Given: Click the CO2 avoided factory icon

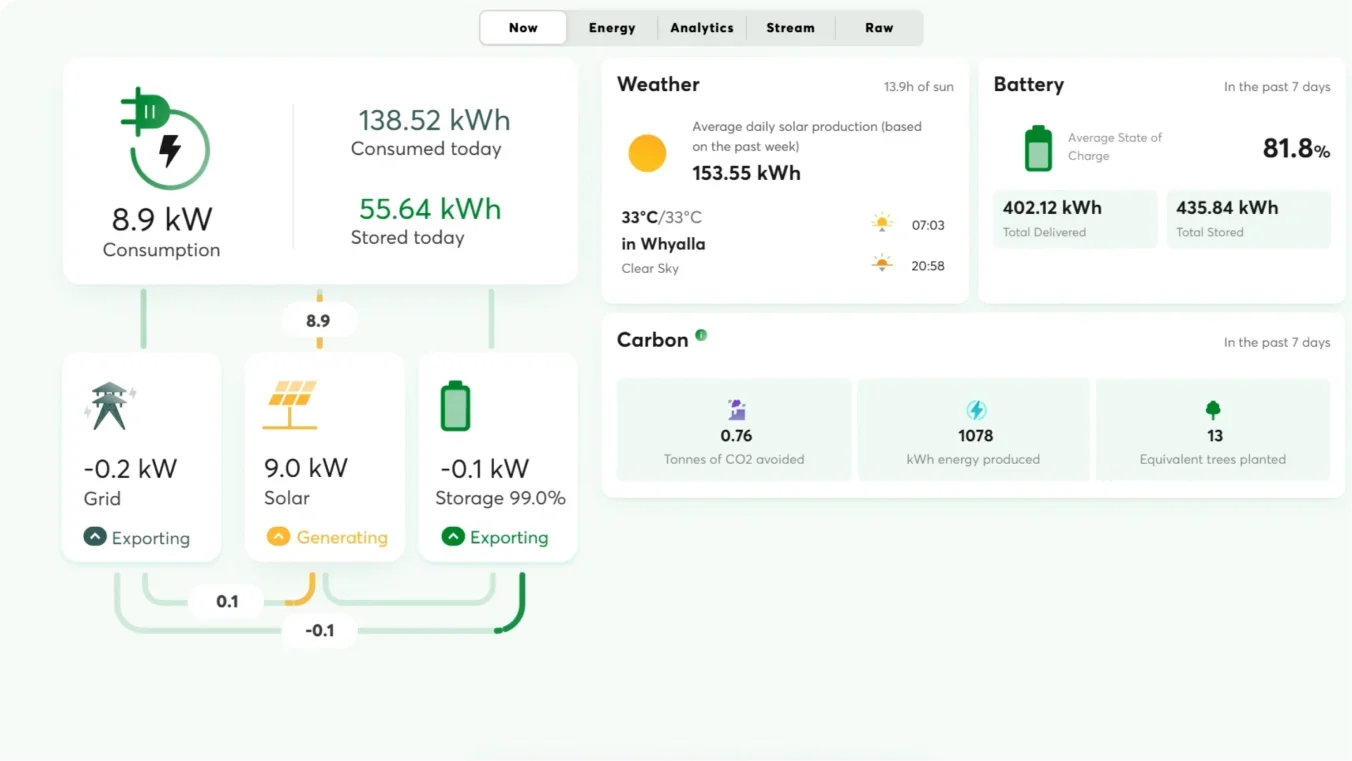Looking at the screenshot, I should 737,410.
